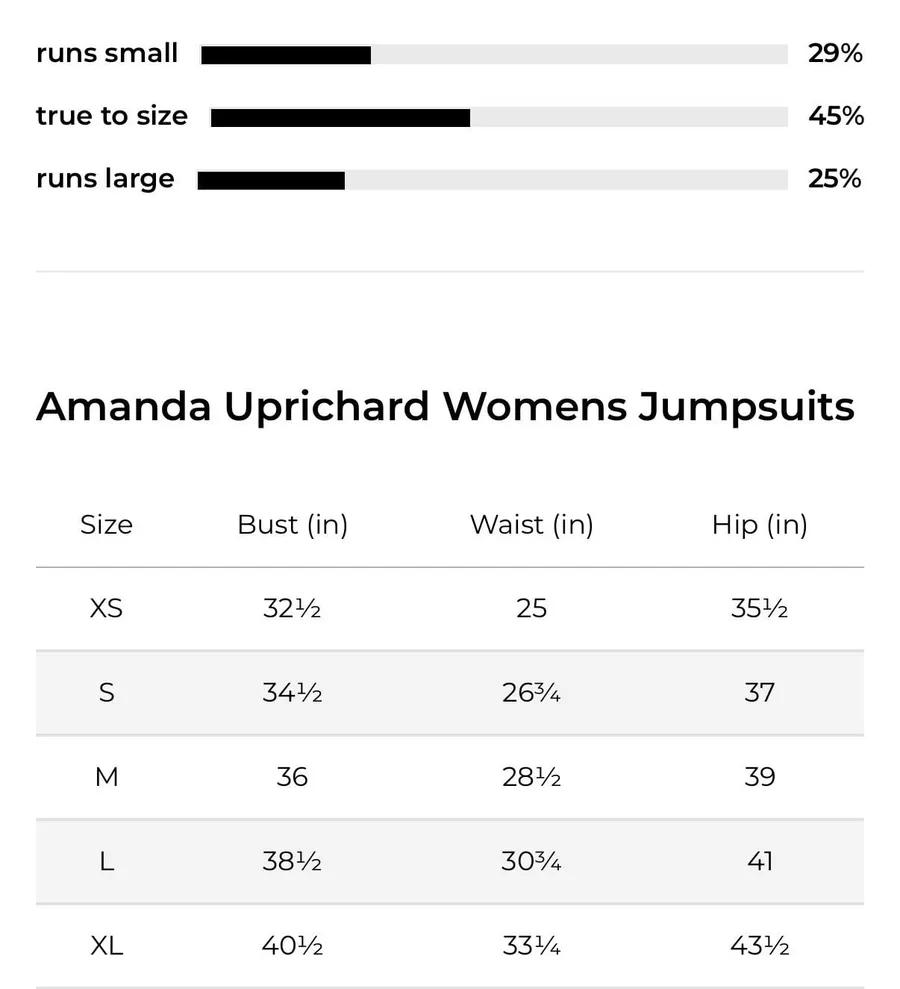The image size is (900, 989).
Task: Select the L size row label
Action: (x=107, y=862)
